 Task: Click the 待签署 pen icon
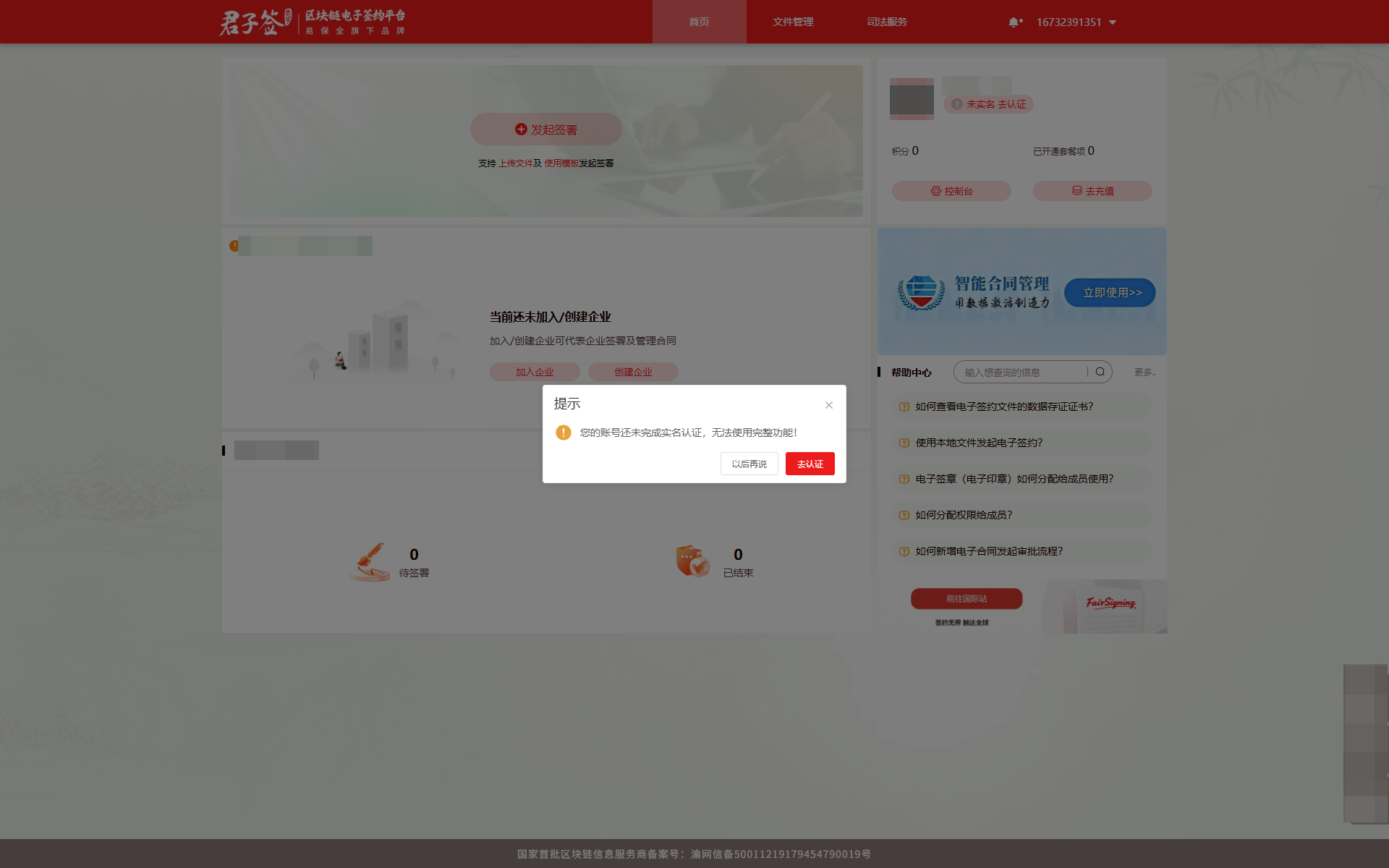[370, 561]
